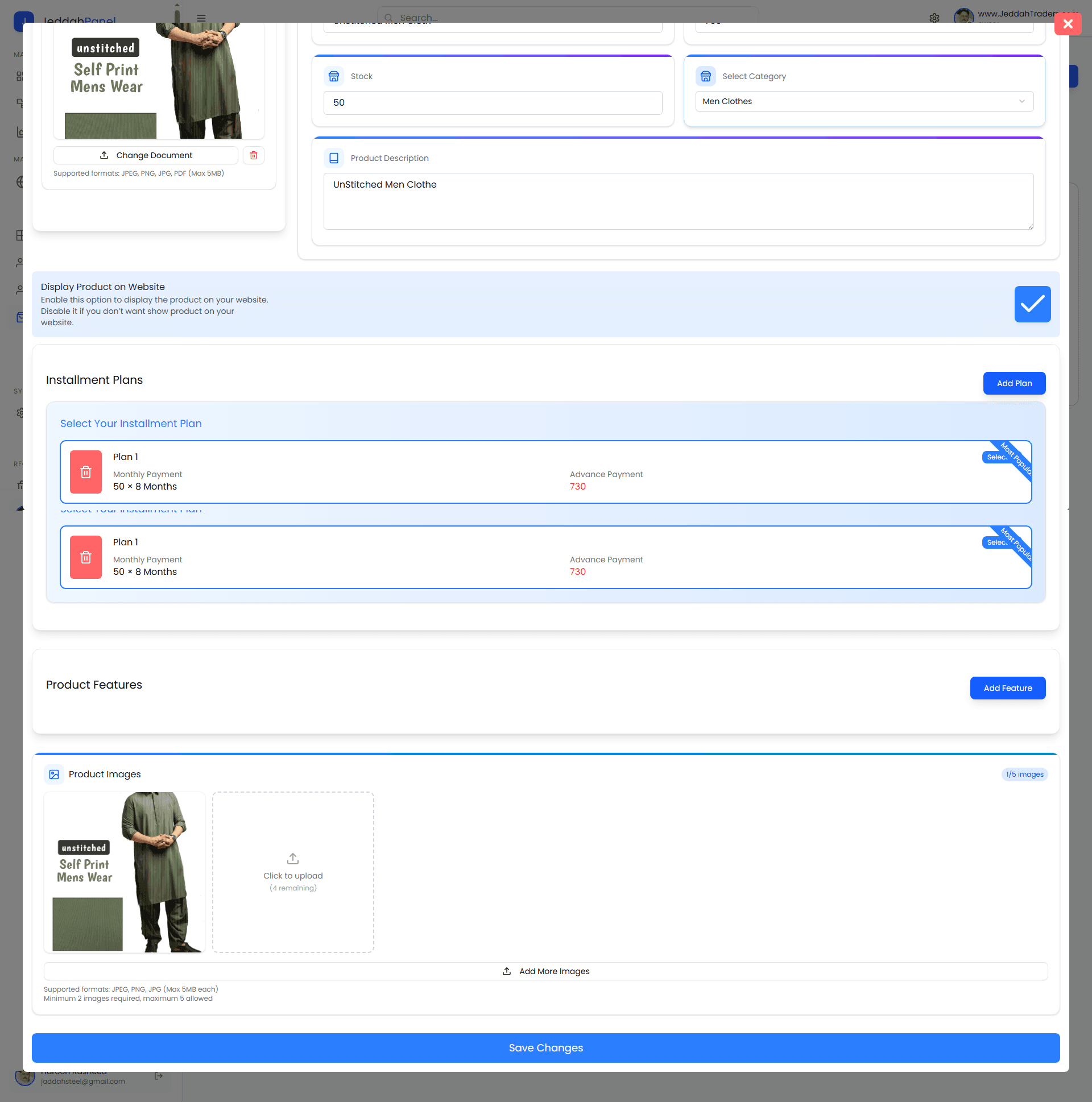Viewport: 1092px width, 1102px height.
Task: Click Save Changes button
Action: (545, 1048)
